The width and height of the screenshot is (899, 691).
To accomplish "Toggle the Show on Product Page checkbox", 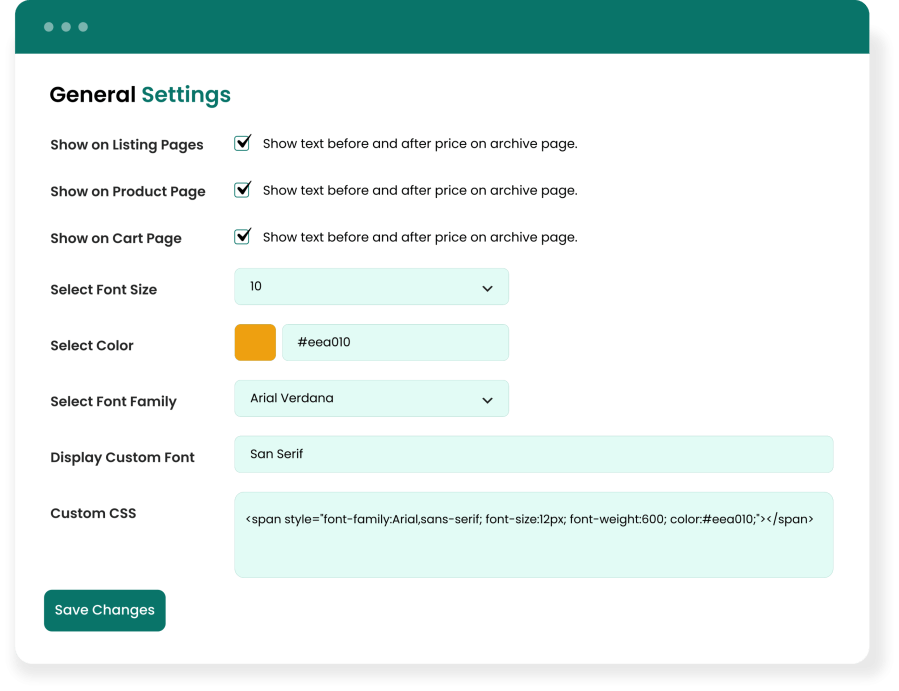I will (x=243, y=190).
